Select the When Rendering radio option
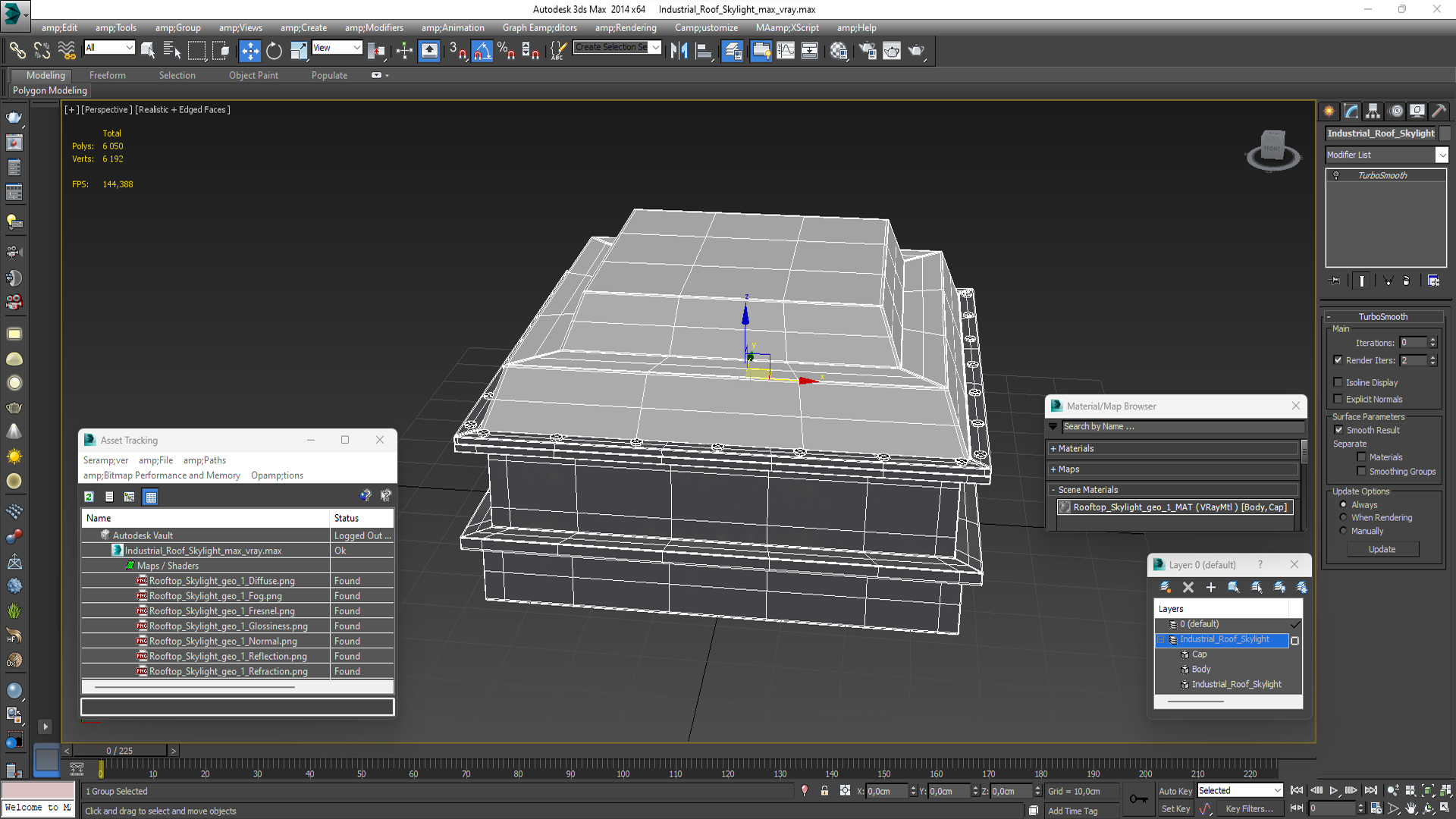This screenshot has width=1456, height=819. pyautogui.click(x=1343, y=517)
